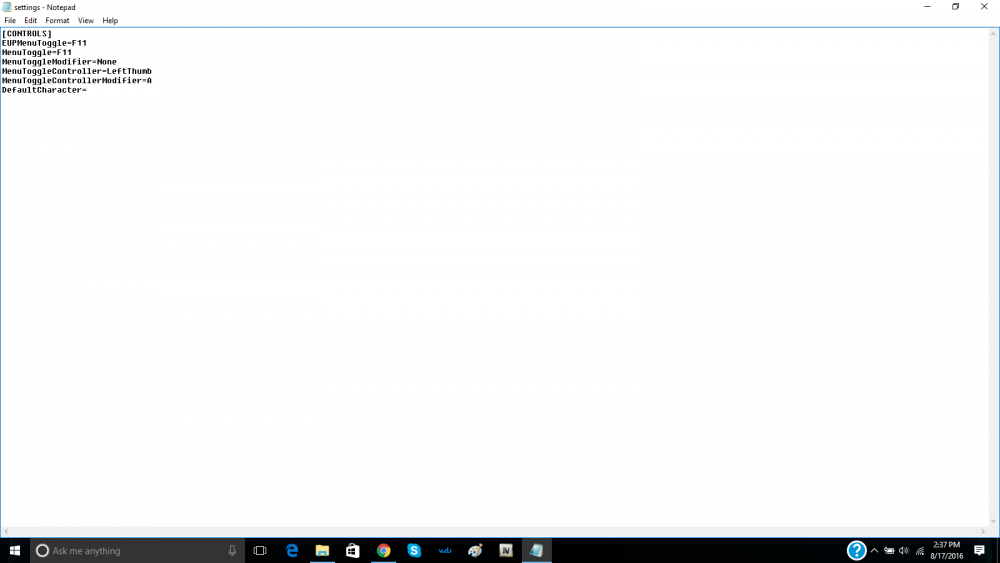The width and height of the screenshot is (1000, 563).
Task: Open the volume control tray icon
Action: tap(904, 551)
